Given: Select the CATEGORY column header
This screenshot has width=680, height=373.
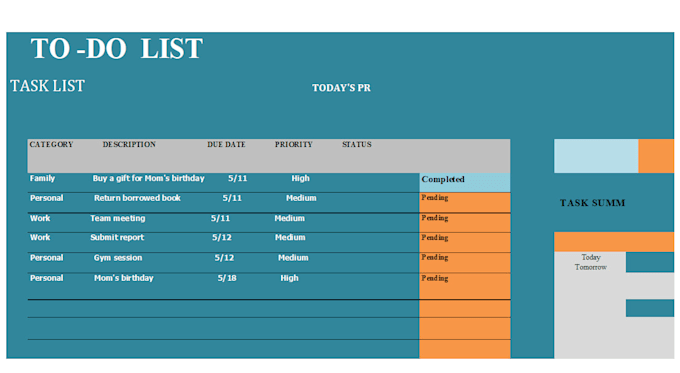Looking at the screenshot, I should click(x=51, y=144).
